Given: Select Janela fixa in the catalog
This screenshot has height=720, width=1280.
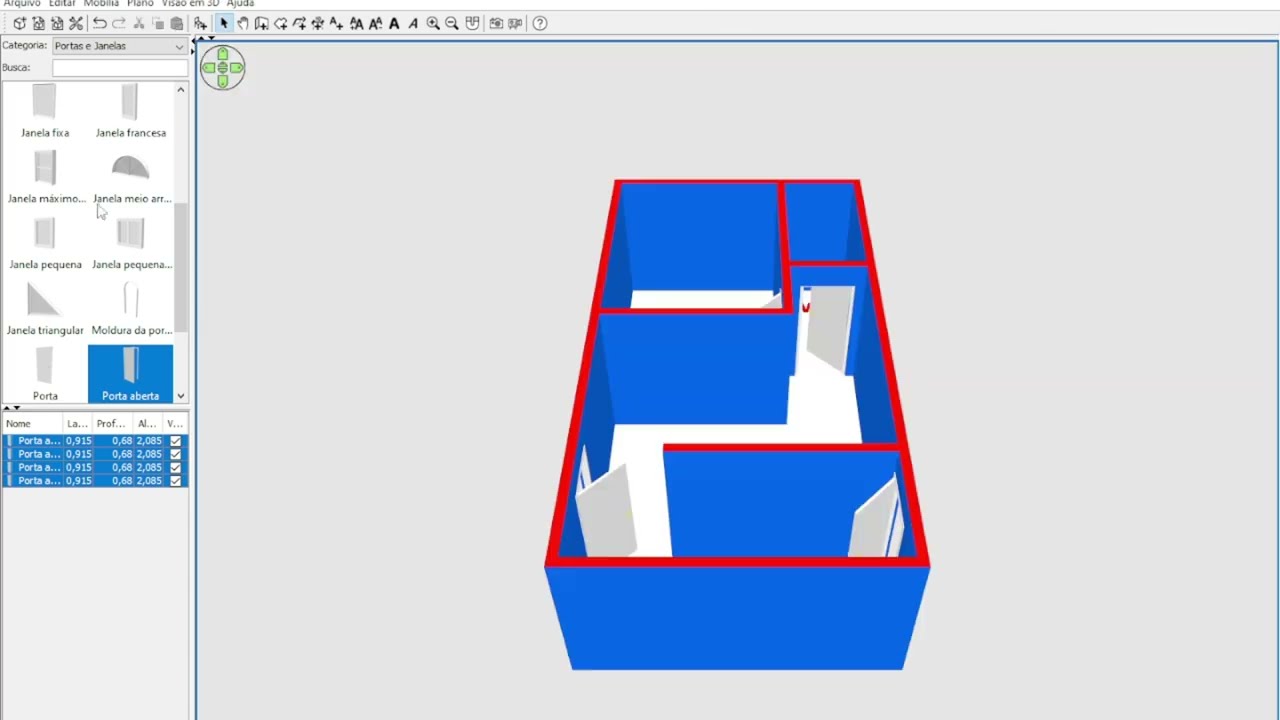Looking at the screenshot, I should click(x=45, y=112).
